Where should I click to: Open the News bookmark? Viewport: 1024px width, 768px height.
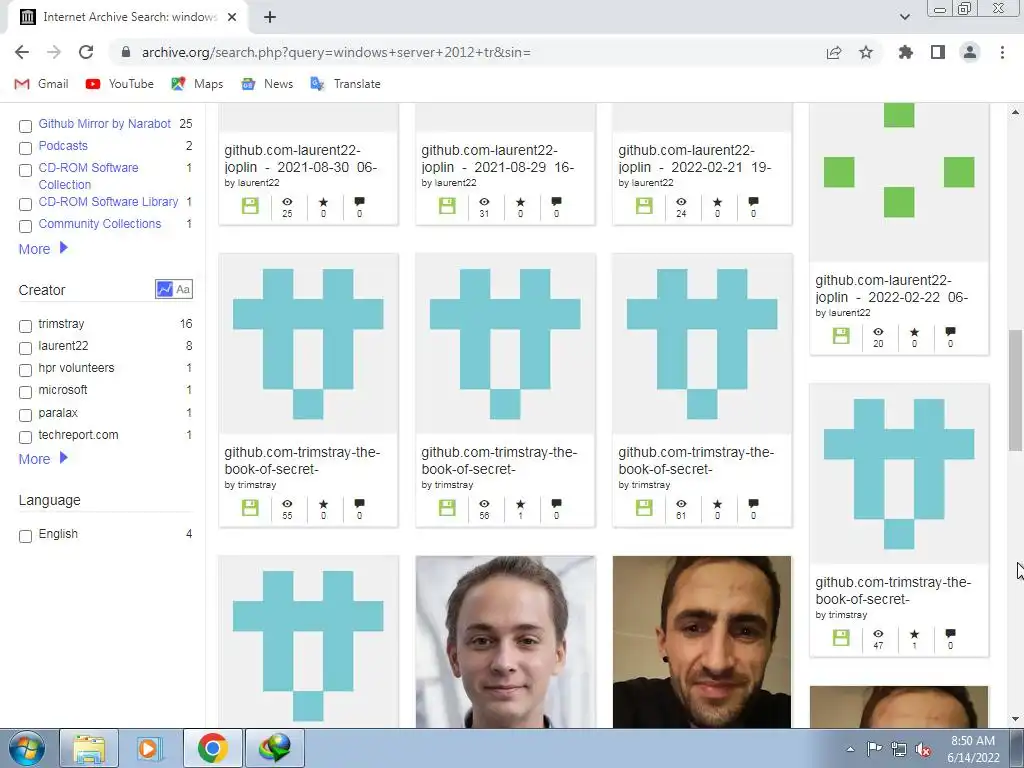pos(266,84)
